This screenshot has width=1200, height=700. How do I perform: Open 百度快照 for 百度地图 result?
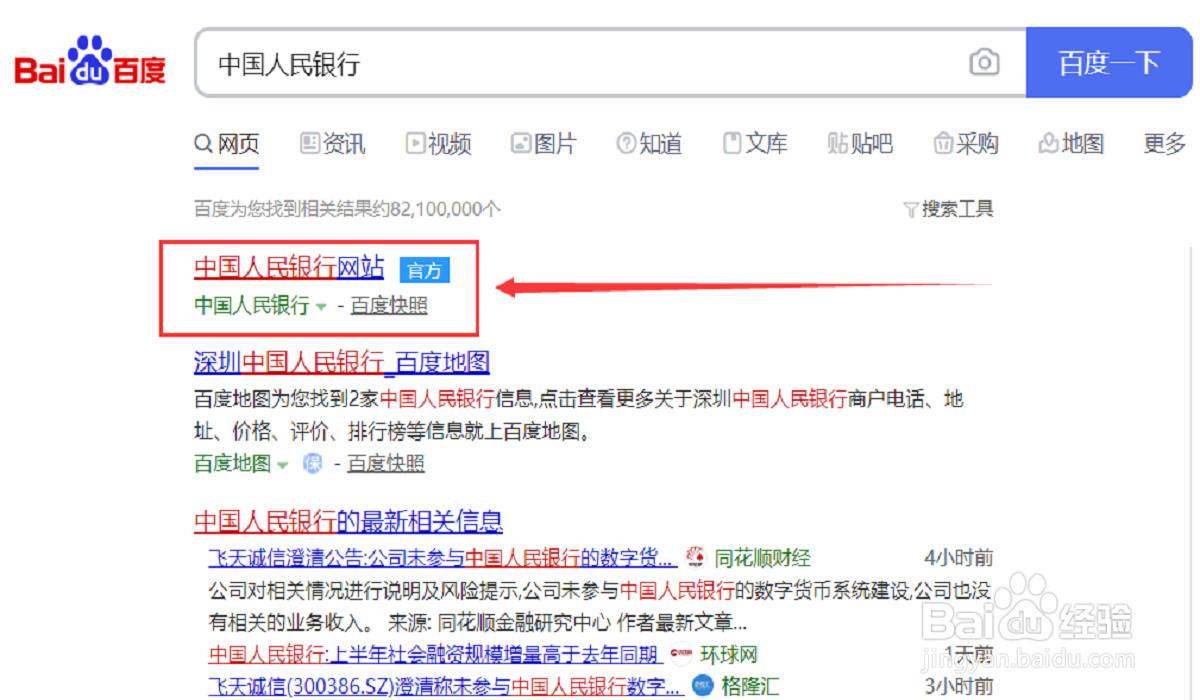pos(386,463)
